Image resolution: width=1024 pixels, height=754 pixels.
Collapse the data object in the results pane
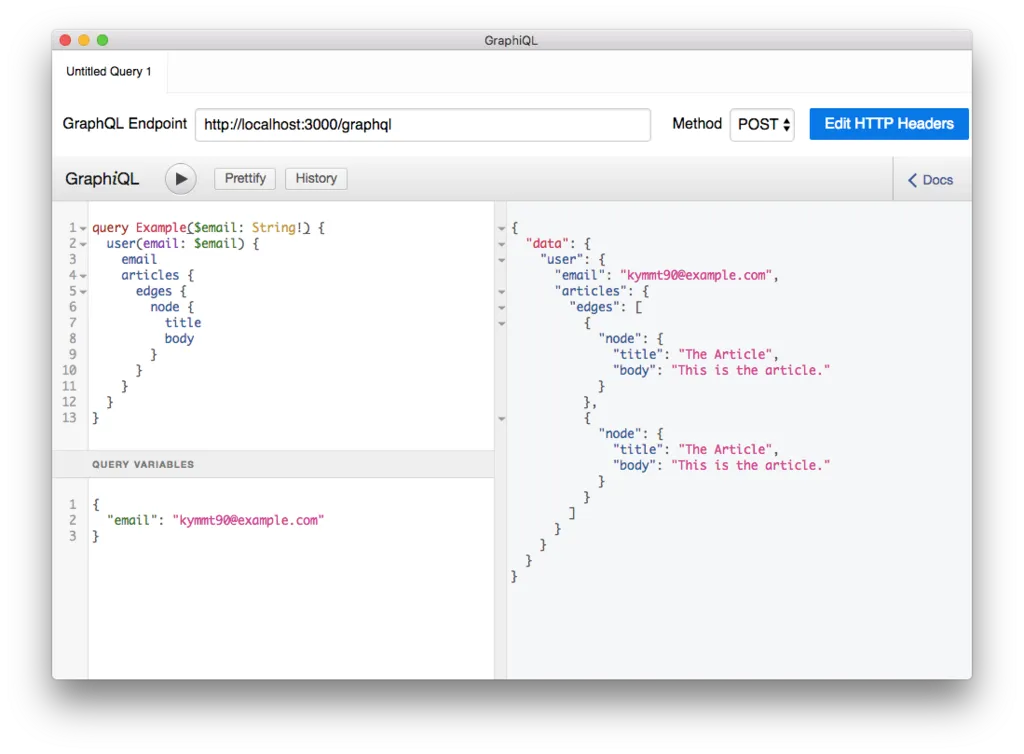pyautogui.click(x=501, y=243)
